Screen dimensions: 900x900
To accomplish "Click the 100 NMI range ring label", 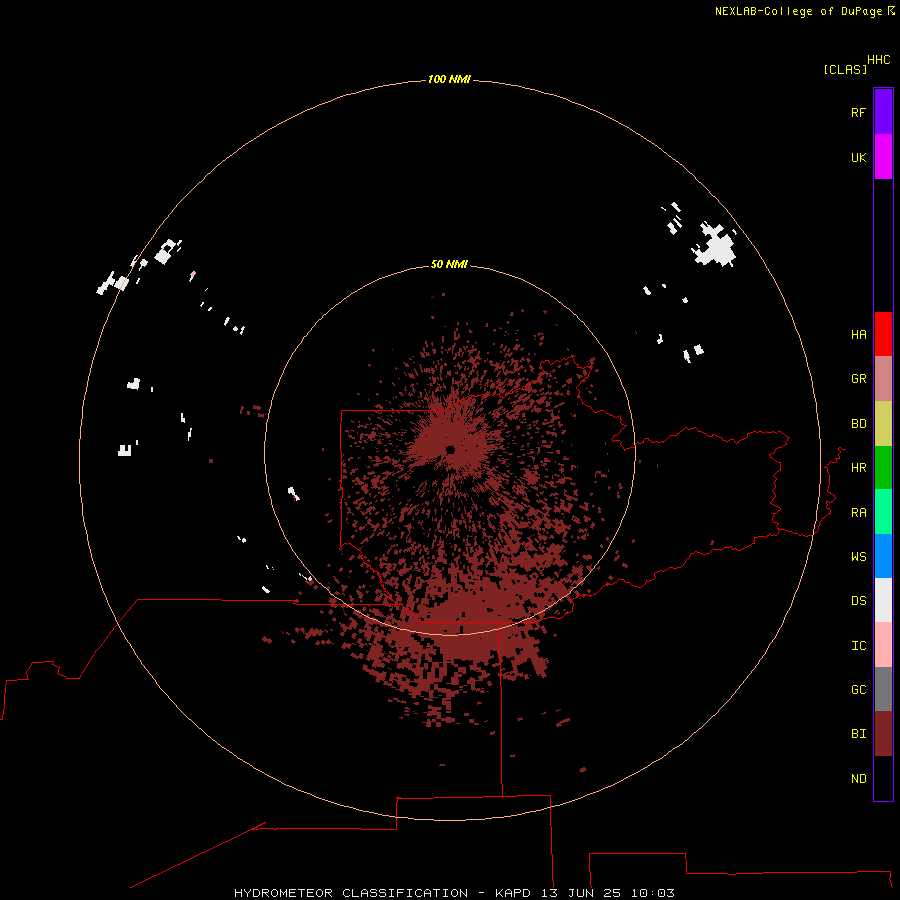I will 449,79.
